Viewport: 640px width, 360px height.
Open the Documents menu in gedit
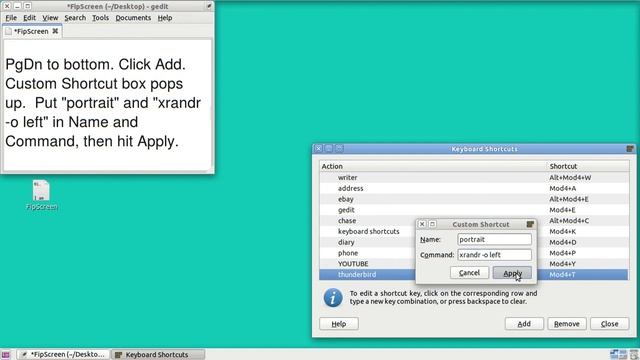point(133,18)
